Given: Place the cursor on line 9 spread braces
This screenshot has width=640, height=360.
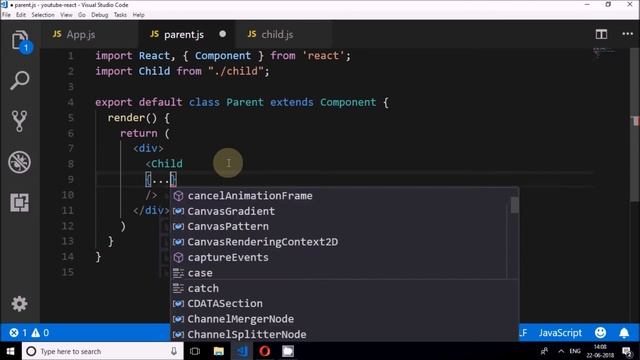Looking at the screenshot, I should coord(161,180).
